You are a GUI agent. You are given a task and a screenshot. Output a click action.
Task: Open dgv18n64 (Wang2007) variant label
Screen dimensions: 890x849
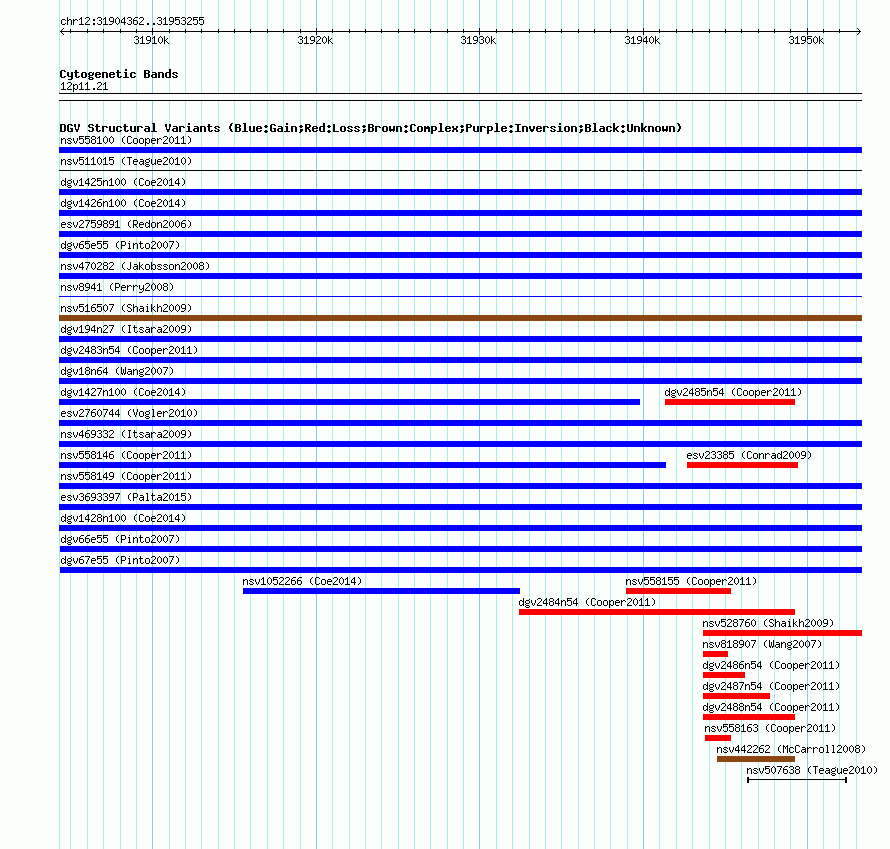(117, 371)
